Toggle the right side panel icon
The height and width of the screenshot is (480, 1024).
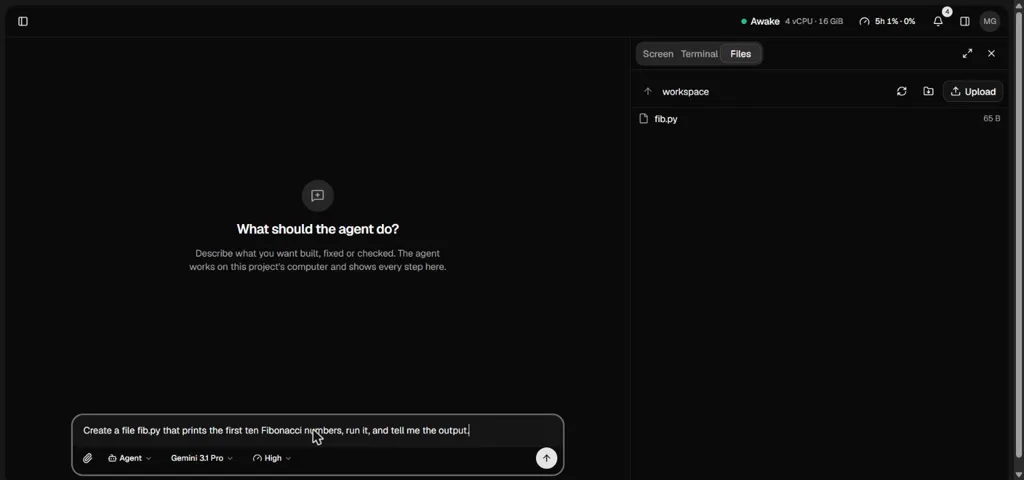[x=965, y=22]
